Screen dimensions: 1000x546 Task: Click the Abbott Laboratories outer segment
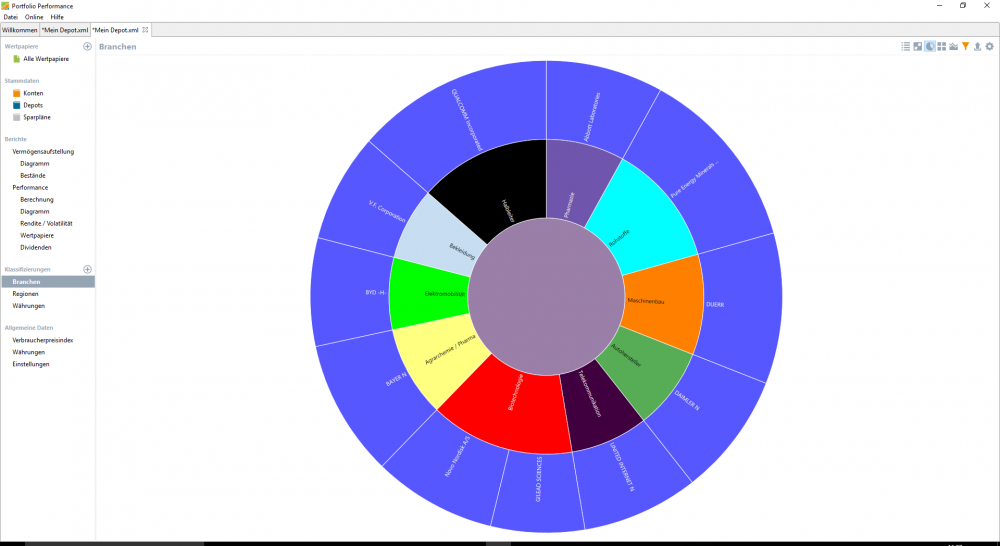(596, 105)
